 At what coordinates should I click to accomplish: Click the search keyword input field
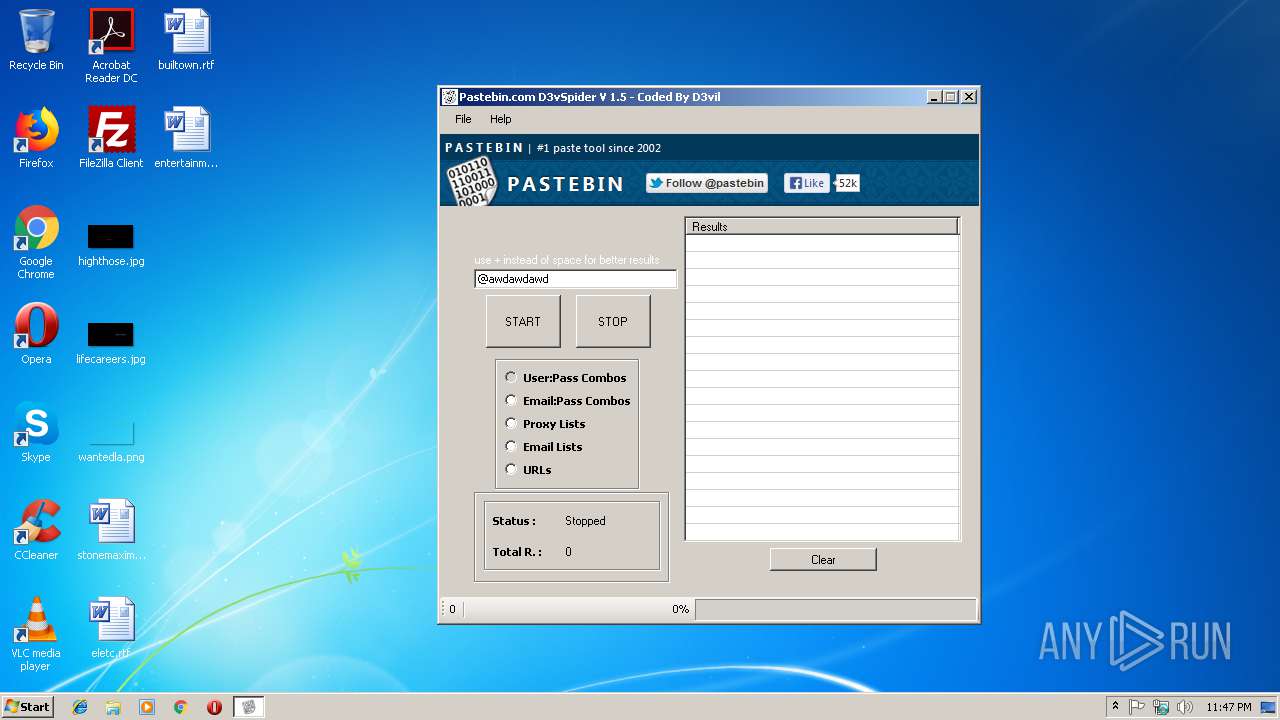point(575,279)
